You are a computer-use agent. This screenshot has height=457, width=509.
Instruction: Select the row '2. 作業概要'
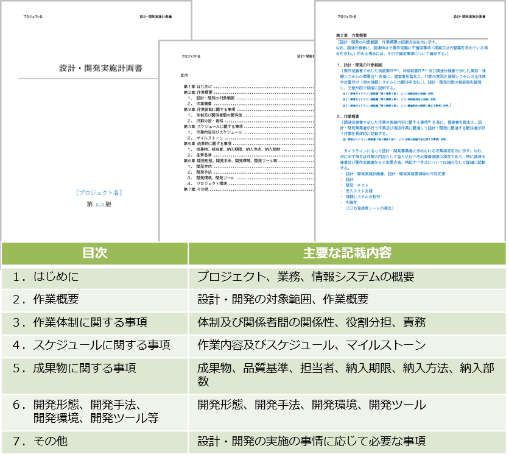[x=254, y=300]
